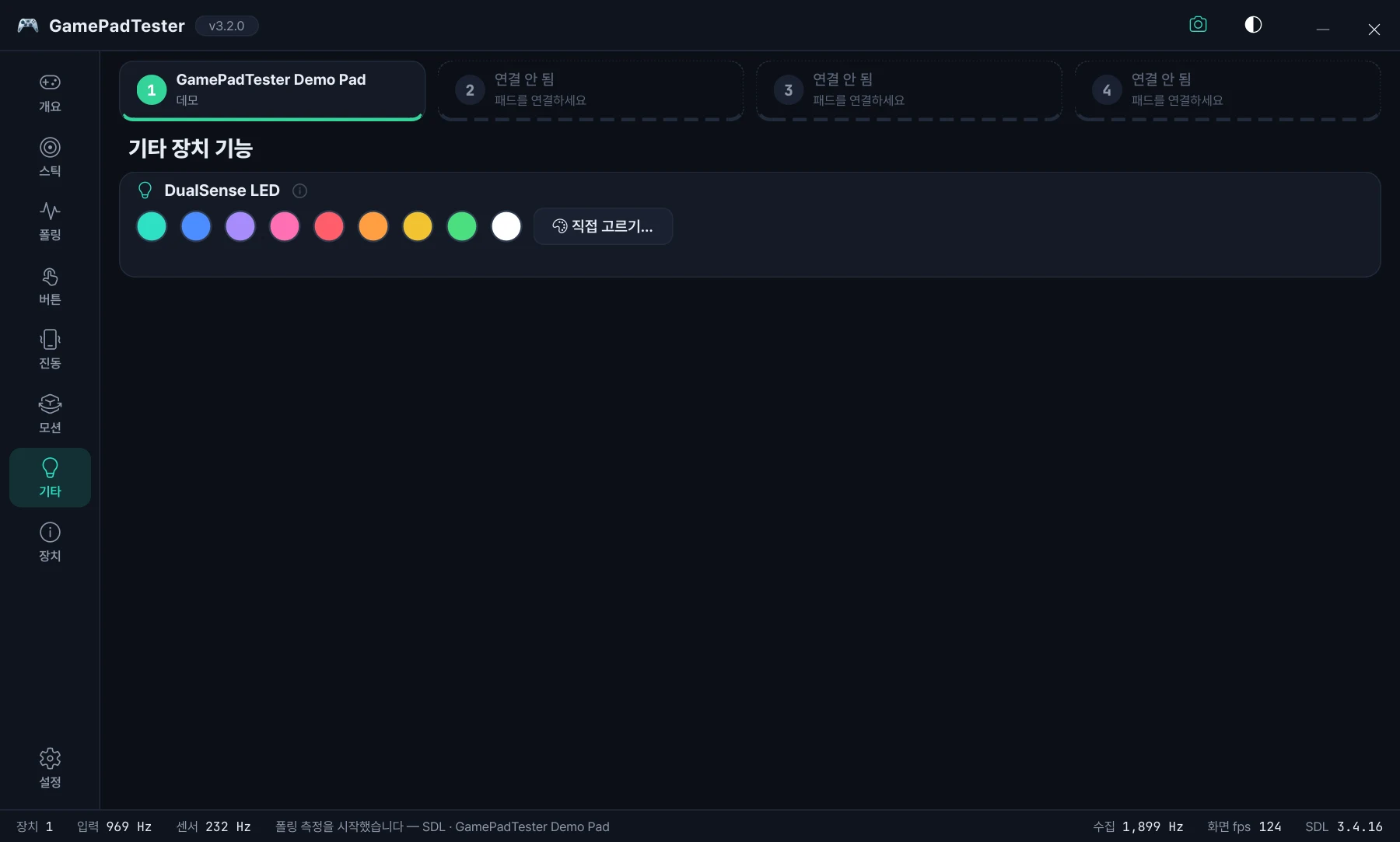
Task: Open the 개요 overview section
Action: (50, 93)
